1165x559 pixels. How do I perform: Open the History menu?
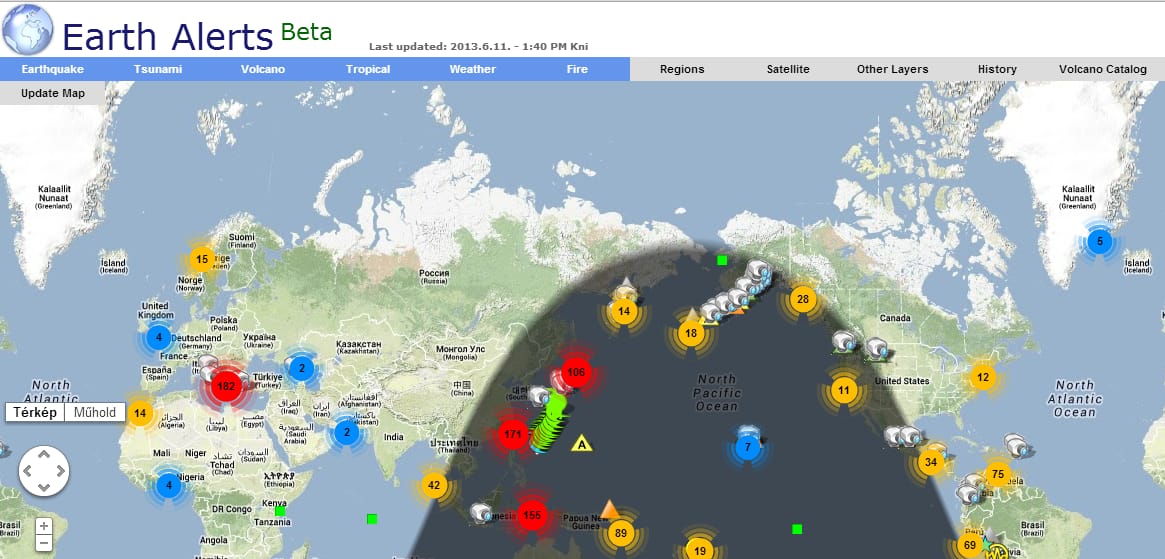pyautogui.click(x=997, y=69)
